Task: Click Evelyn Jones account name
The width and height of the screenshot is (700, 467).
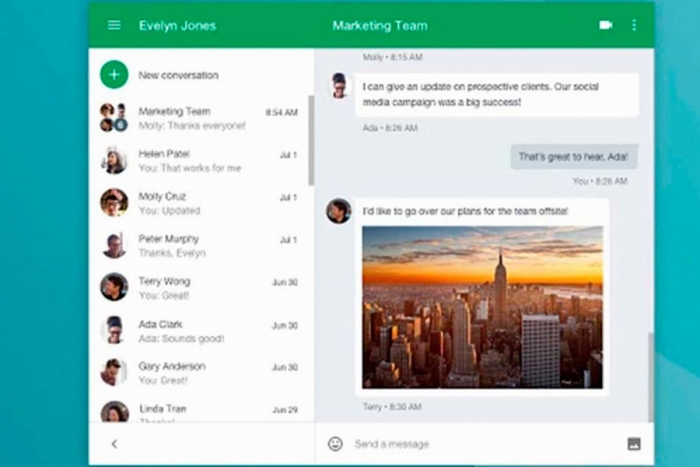Action: point(177,25)
